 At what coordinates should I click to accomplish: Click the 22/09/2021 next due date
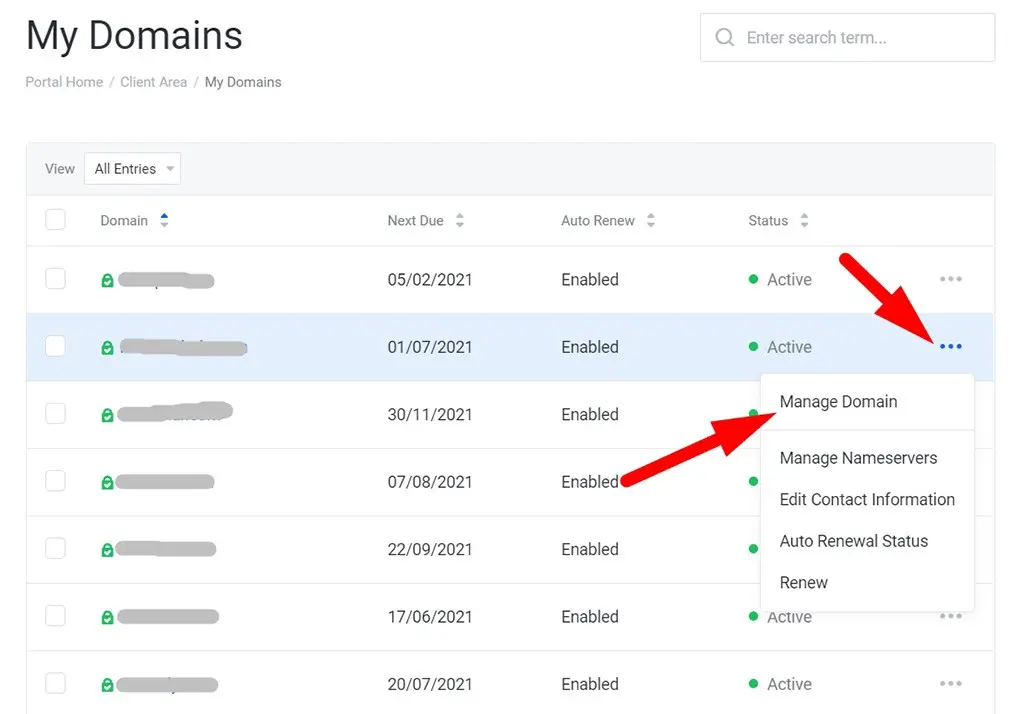tap(430, 549)
